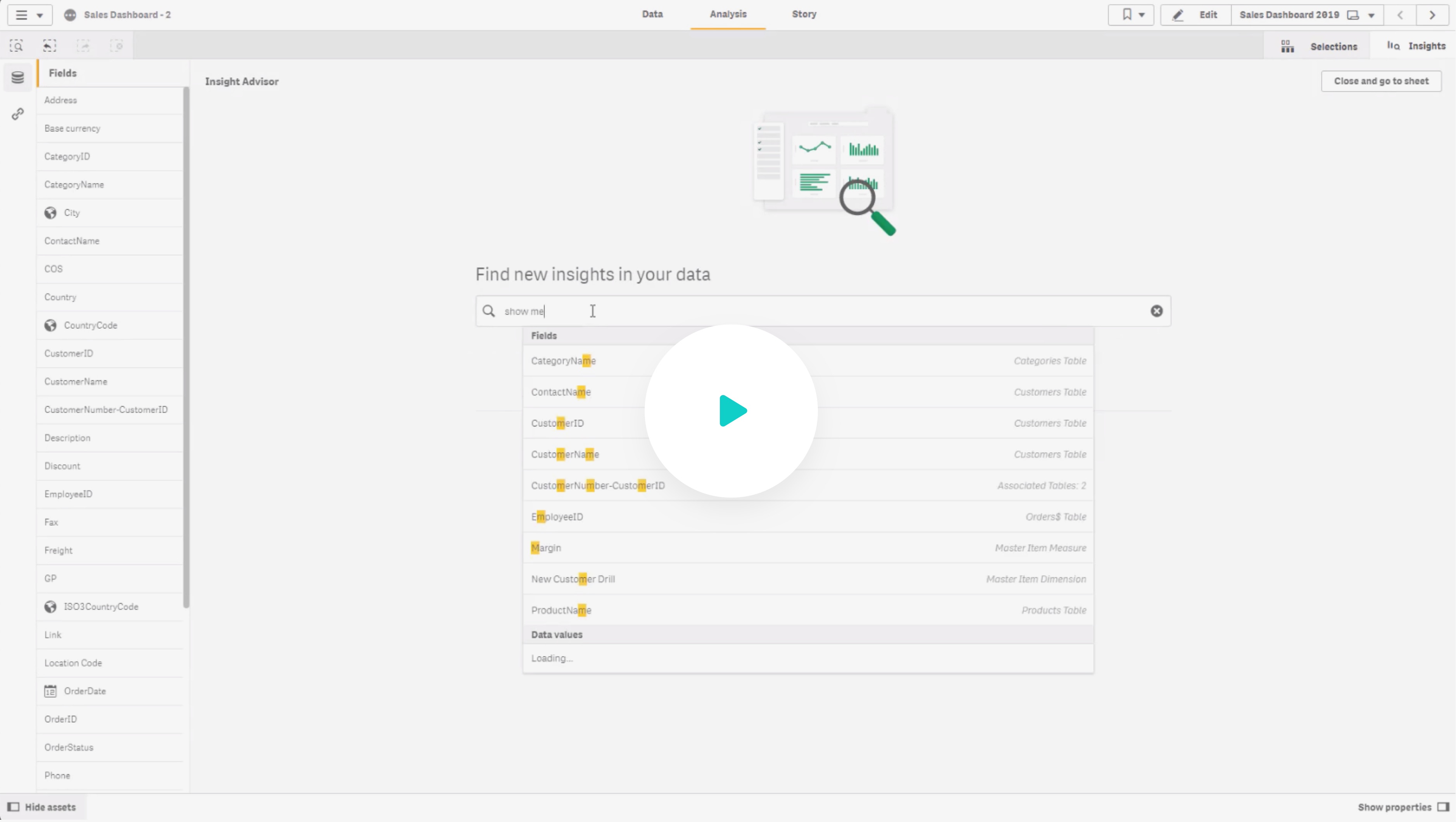Open smart search with the magnifier icon
Screen dimensions: 1456x822
(17, 45)
